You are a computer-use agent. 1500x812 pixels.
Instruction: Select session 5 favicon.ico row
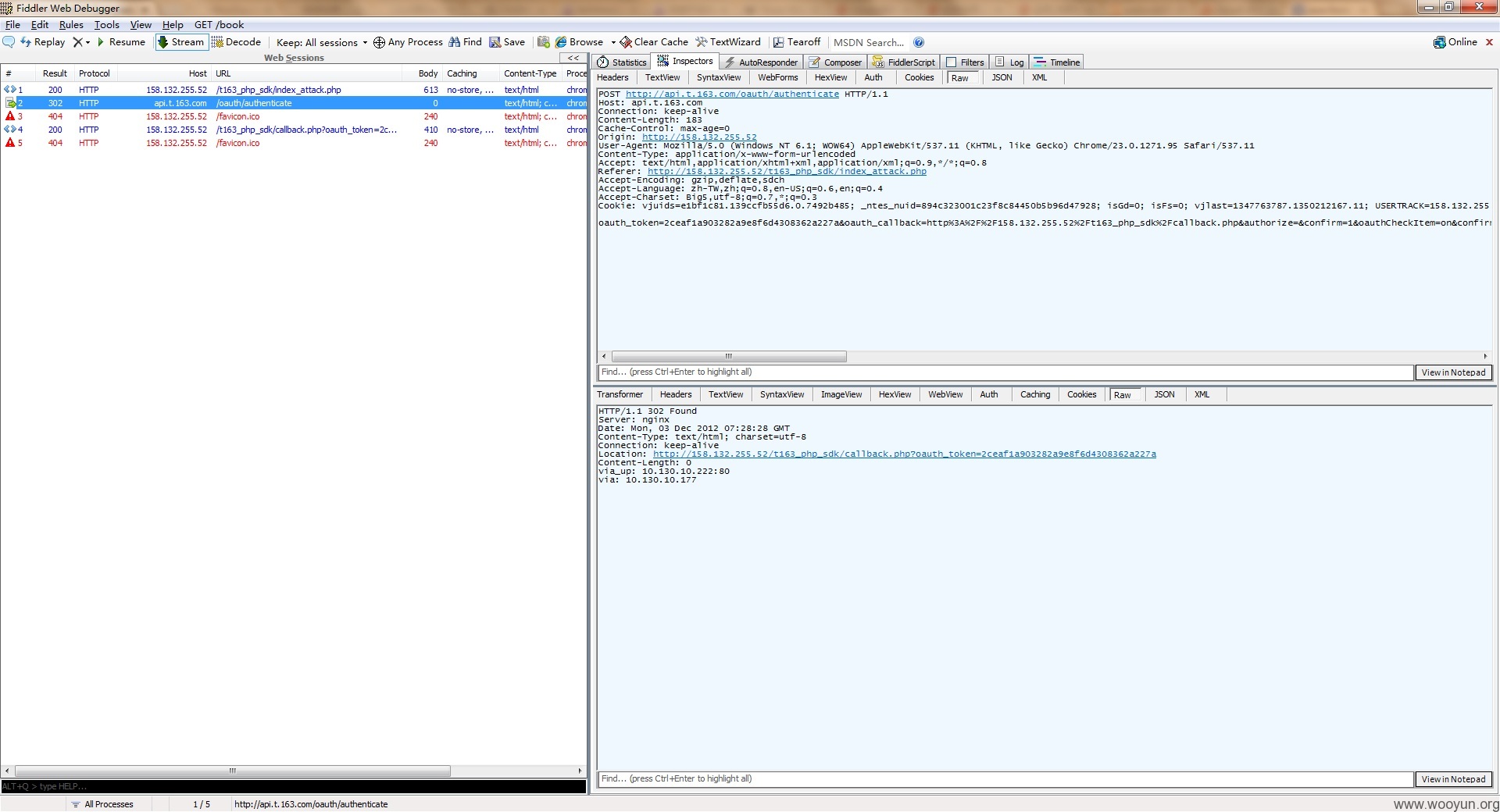(294, 143)
